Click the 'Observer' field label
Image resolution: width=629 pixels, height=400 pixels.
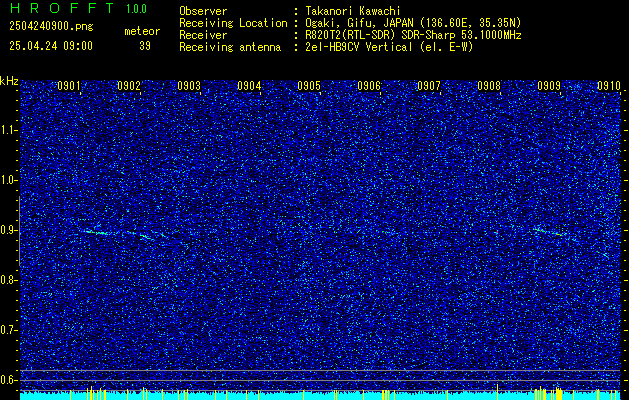203,11
